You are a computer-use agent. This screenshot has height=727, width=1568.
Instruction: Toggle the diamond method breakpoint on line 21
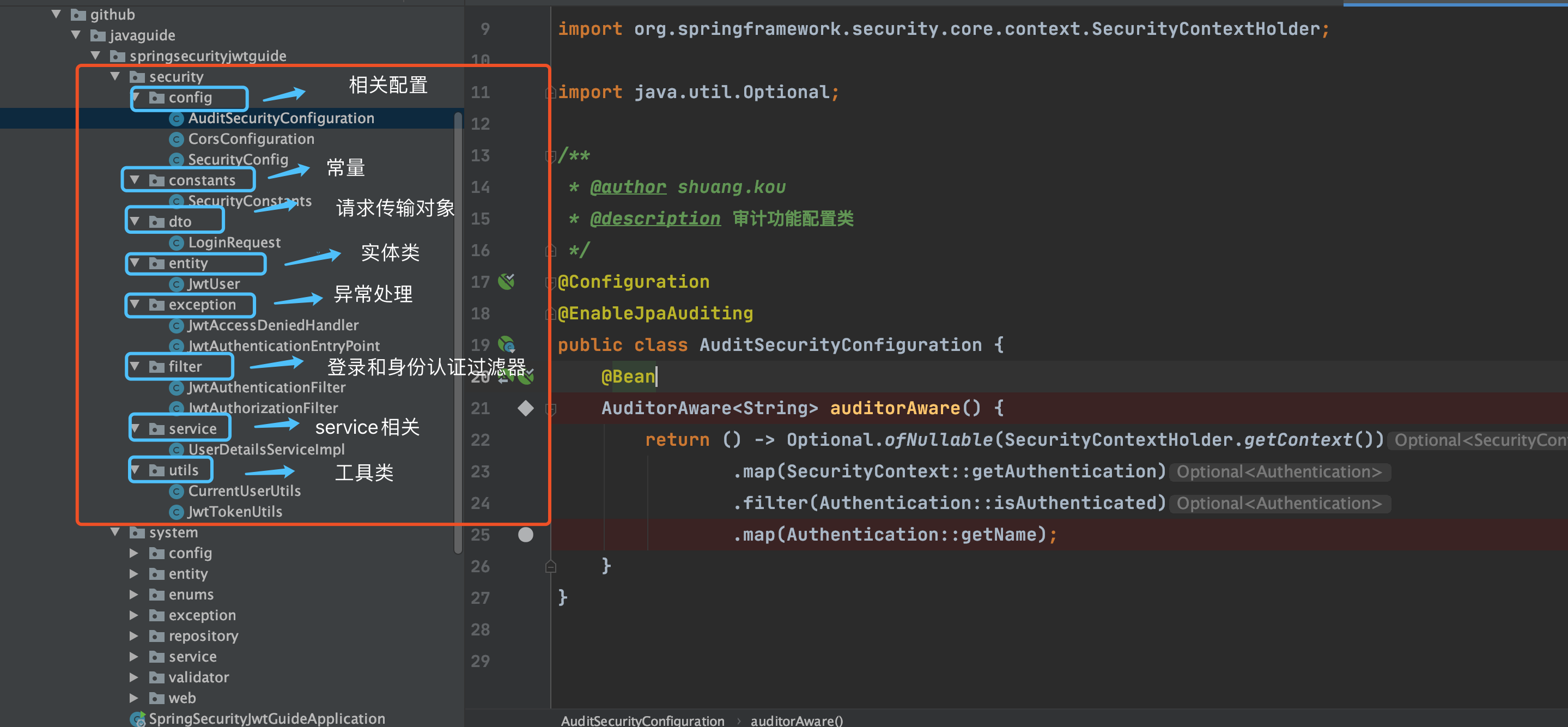click(x=525, y=408)
